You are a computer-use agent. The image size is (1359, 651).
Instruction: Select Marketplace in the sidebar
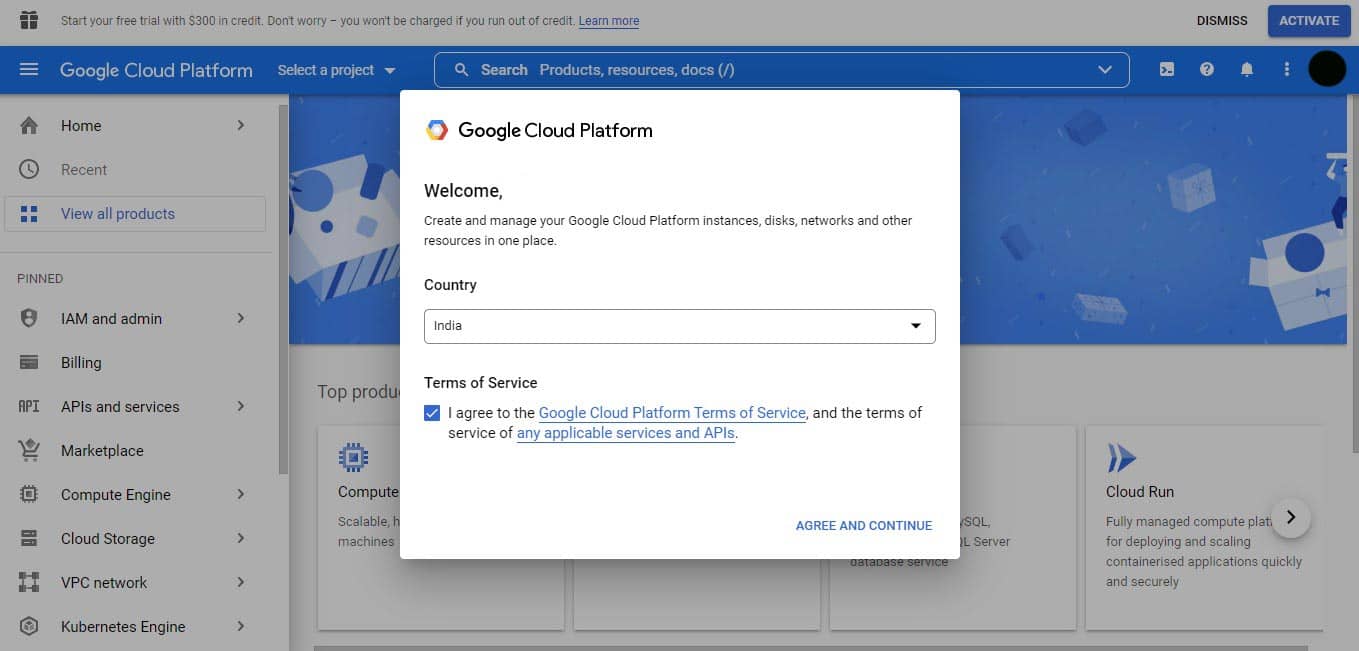(135, 450)
